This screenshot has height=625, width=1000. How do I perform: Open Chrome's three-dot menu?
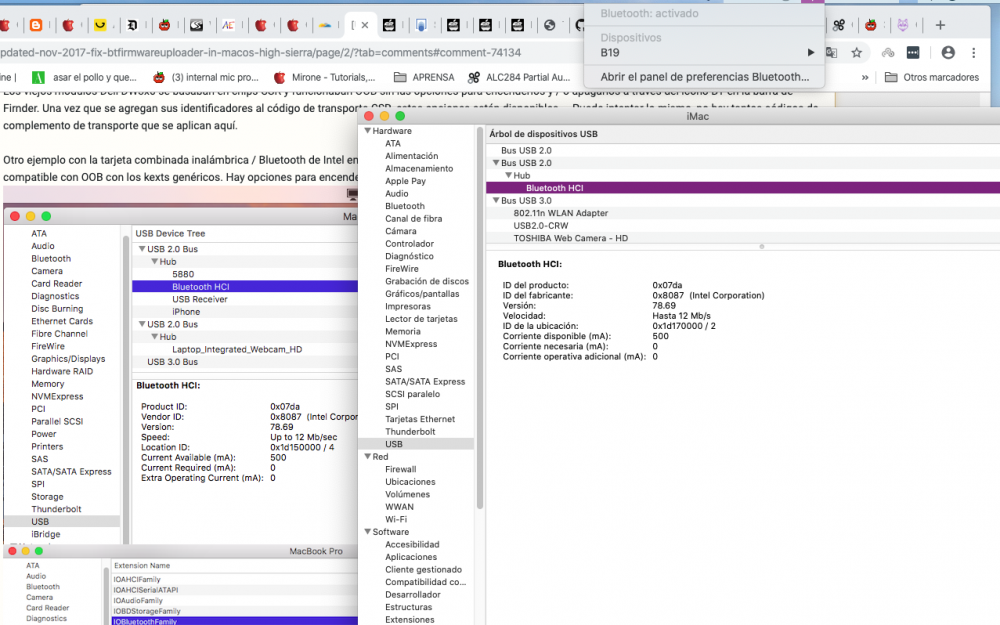click(x=974, y=53)
